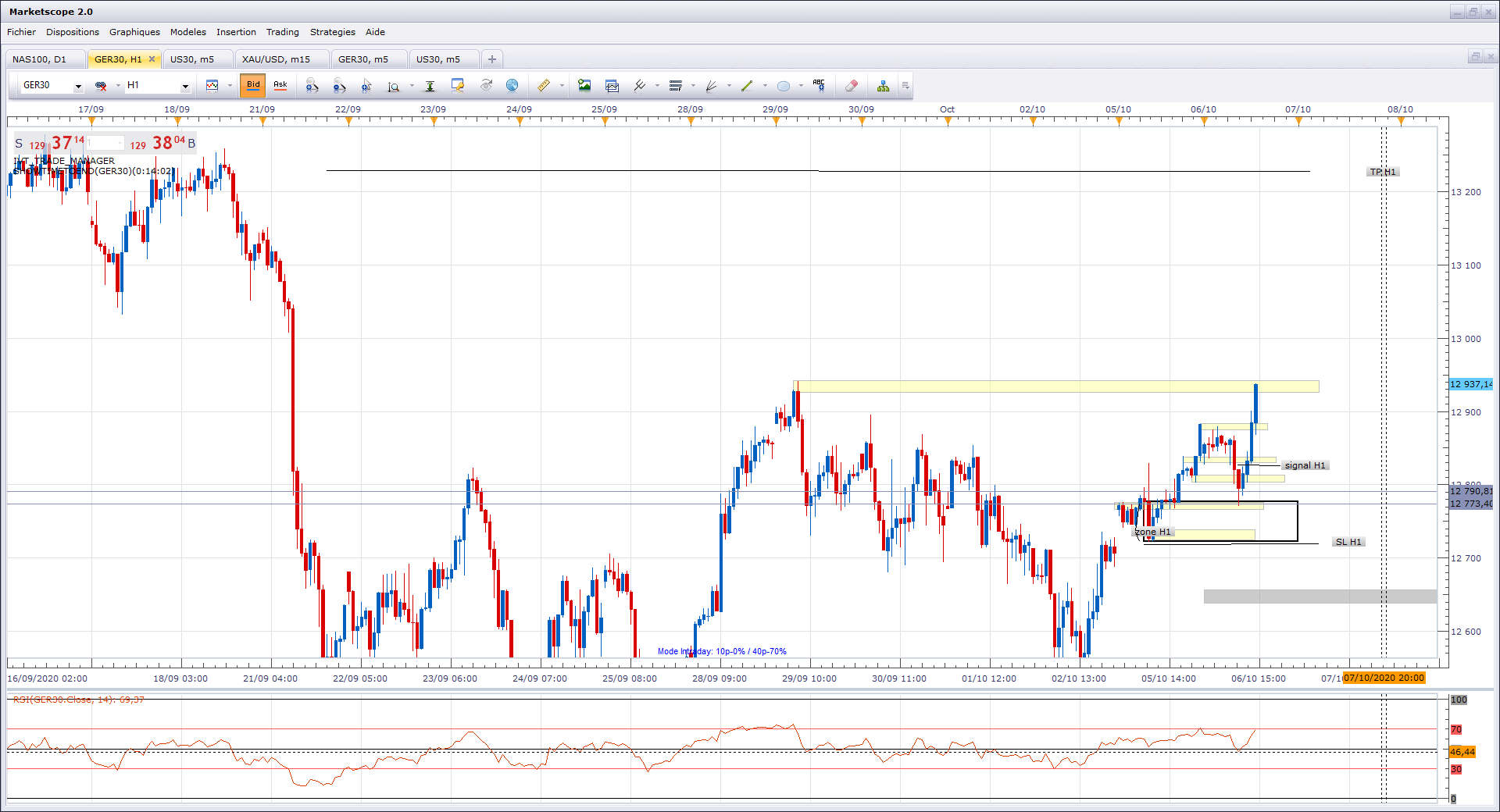Activate the vertical scale zoom tool

pyautogui.click(x=394, y=86)
